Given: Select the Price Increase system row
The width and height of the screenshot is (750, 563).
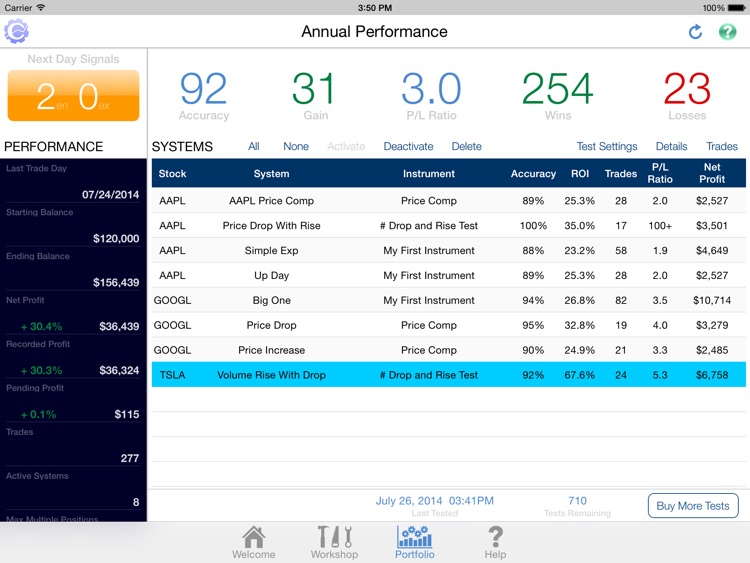Looking at the screenshot, I should (x=449, y=350).
